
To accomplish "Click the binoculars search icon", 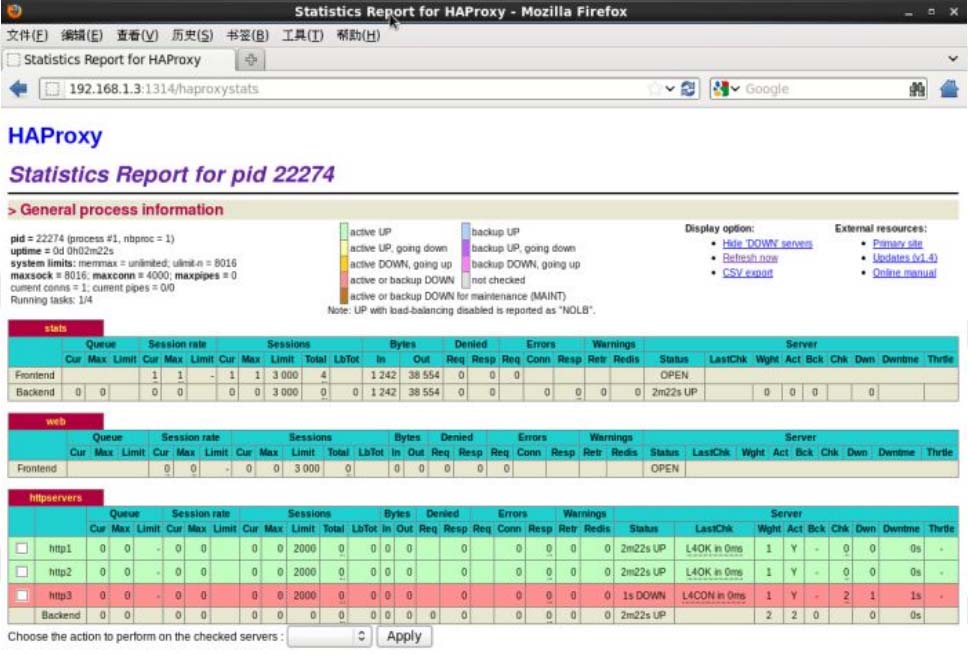I will pyautogui.click(x=917, y=89).
